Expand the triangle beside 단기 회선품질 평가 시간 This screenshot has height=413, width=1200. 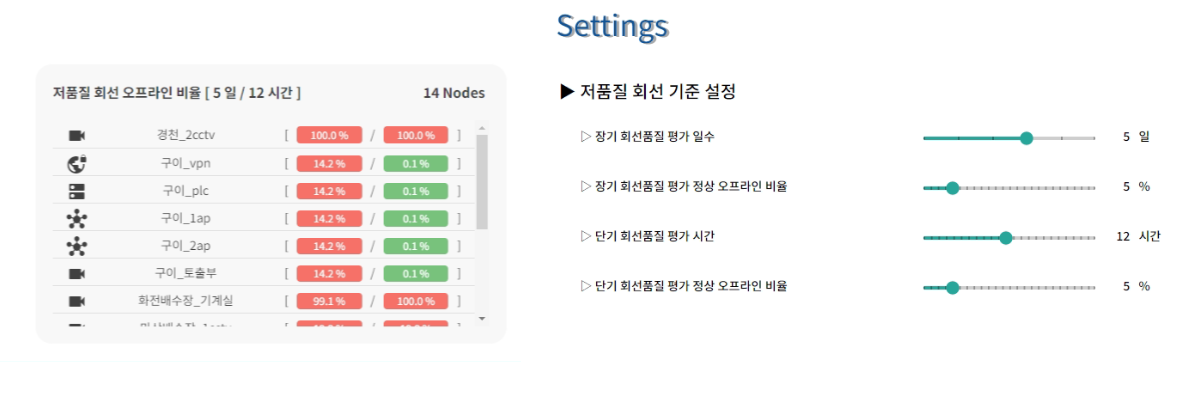[586, 237]
